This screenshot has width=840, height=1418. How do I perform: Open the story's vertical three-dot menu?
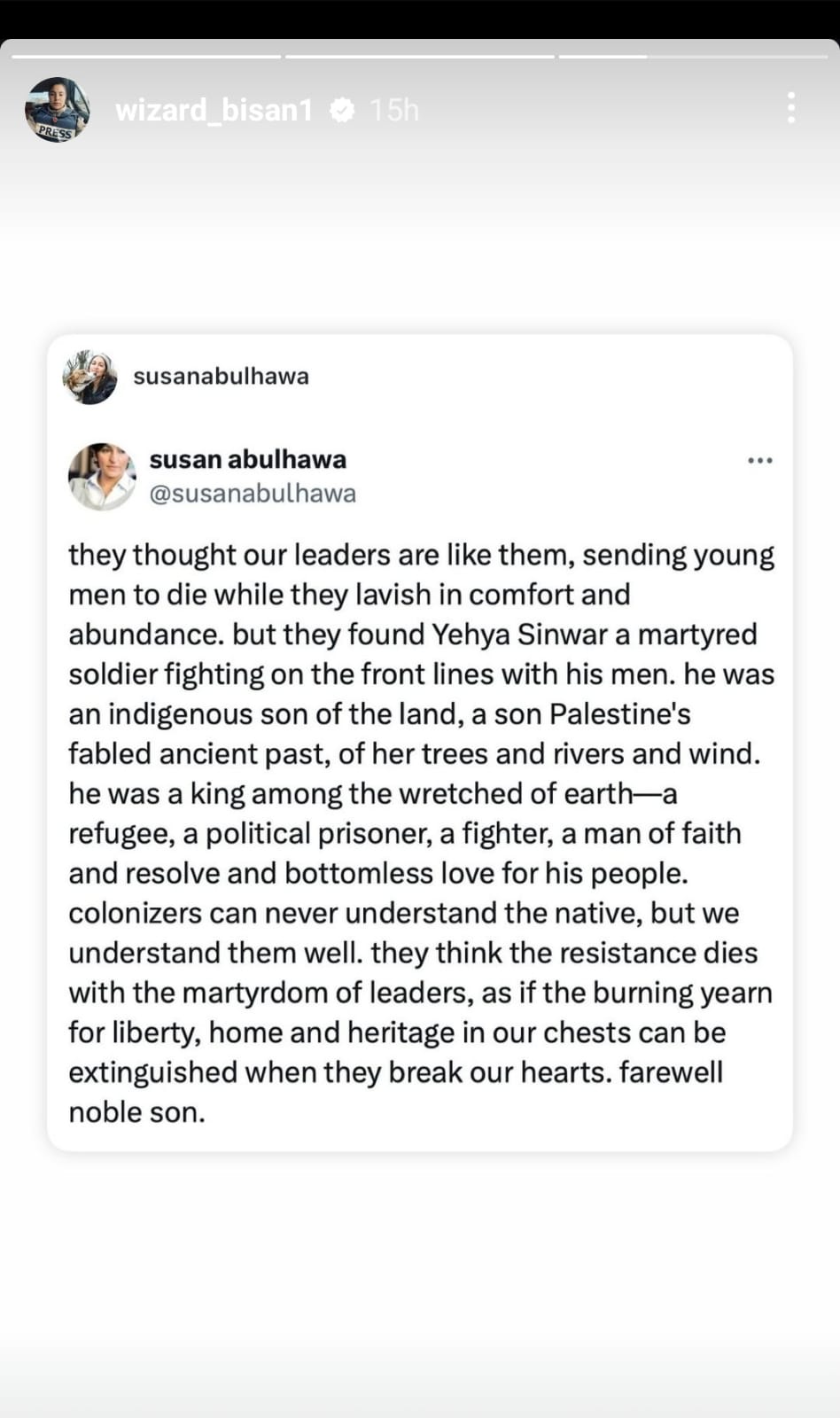(790, 108)
